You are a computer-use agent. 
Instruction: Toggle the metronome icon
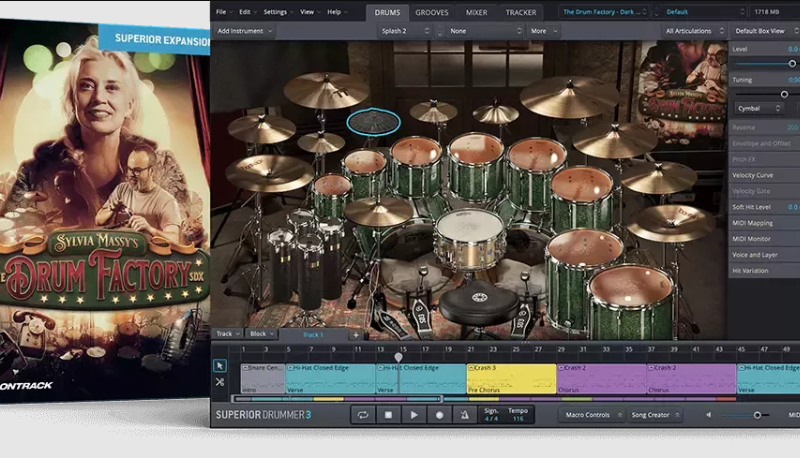(x=464, y=415)
